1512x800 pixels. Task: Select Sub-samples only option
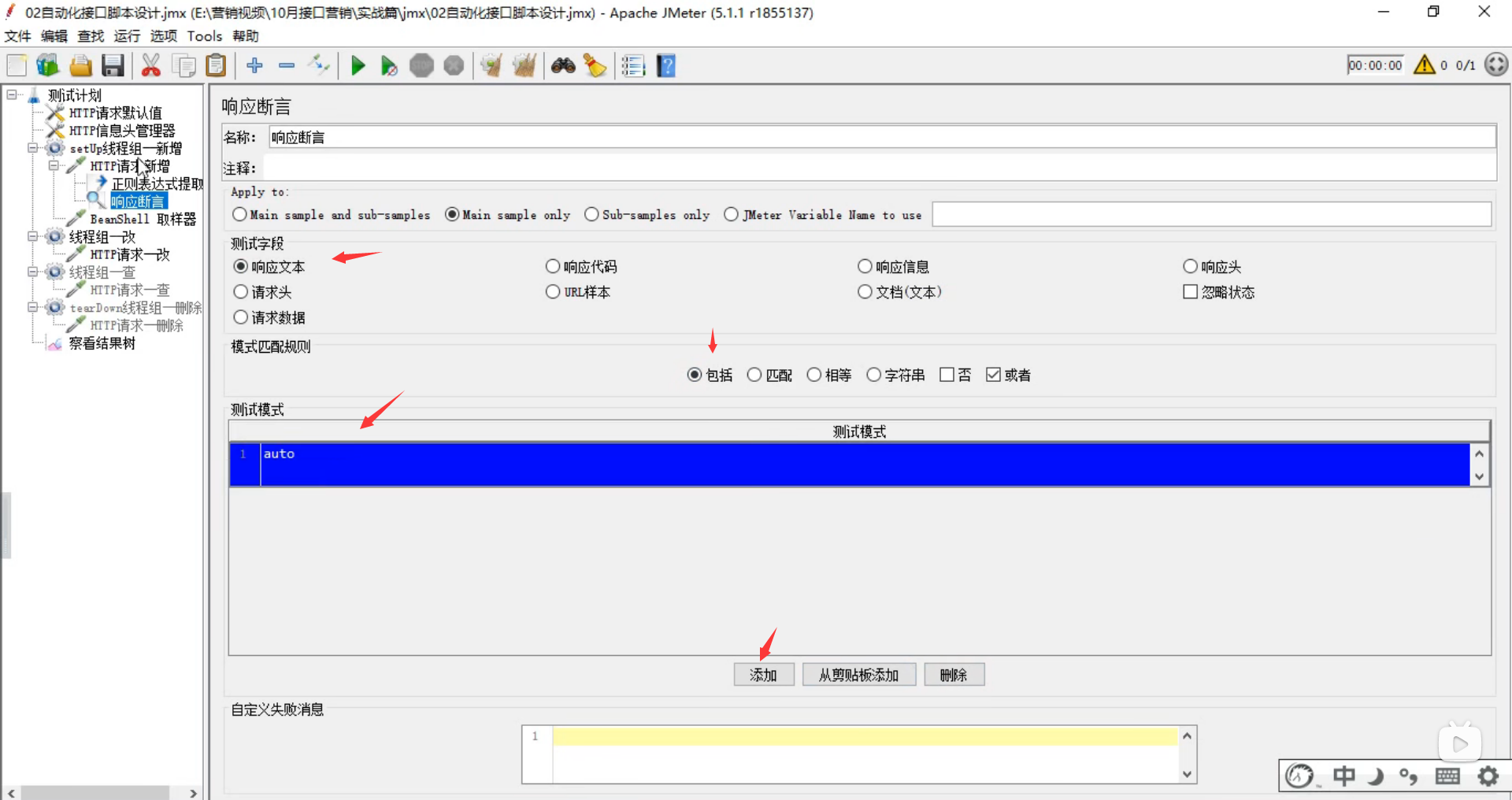[x=647, y=215]
